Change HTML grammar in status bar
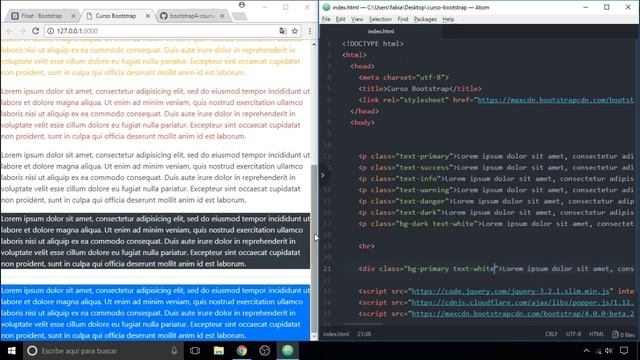This screenshot has height=360, width=640. tap(596, 334)
